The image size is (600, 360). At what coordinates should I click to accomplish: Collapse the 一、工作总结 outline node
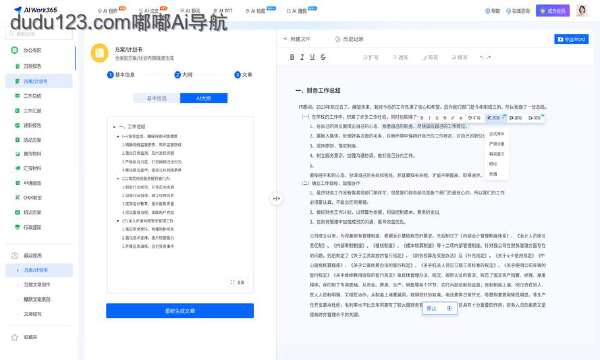[x=114, y=127]
